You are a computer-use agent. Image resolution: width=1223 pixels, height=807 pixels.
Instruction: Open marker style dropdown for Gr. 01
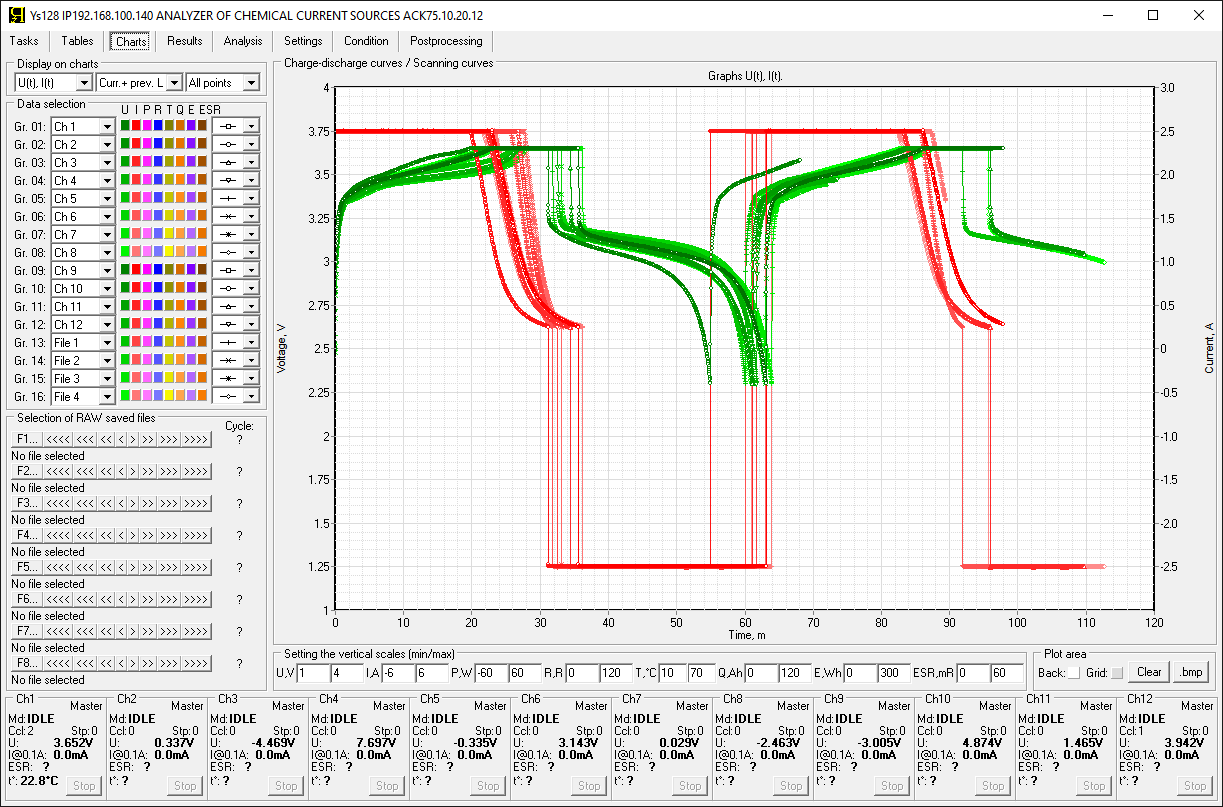pyautogui.click(x=251, y=127)
